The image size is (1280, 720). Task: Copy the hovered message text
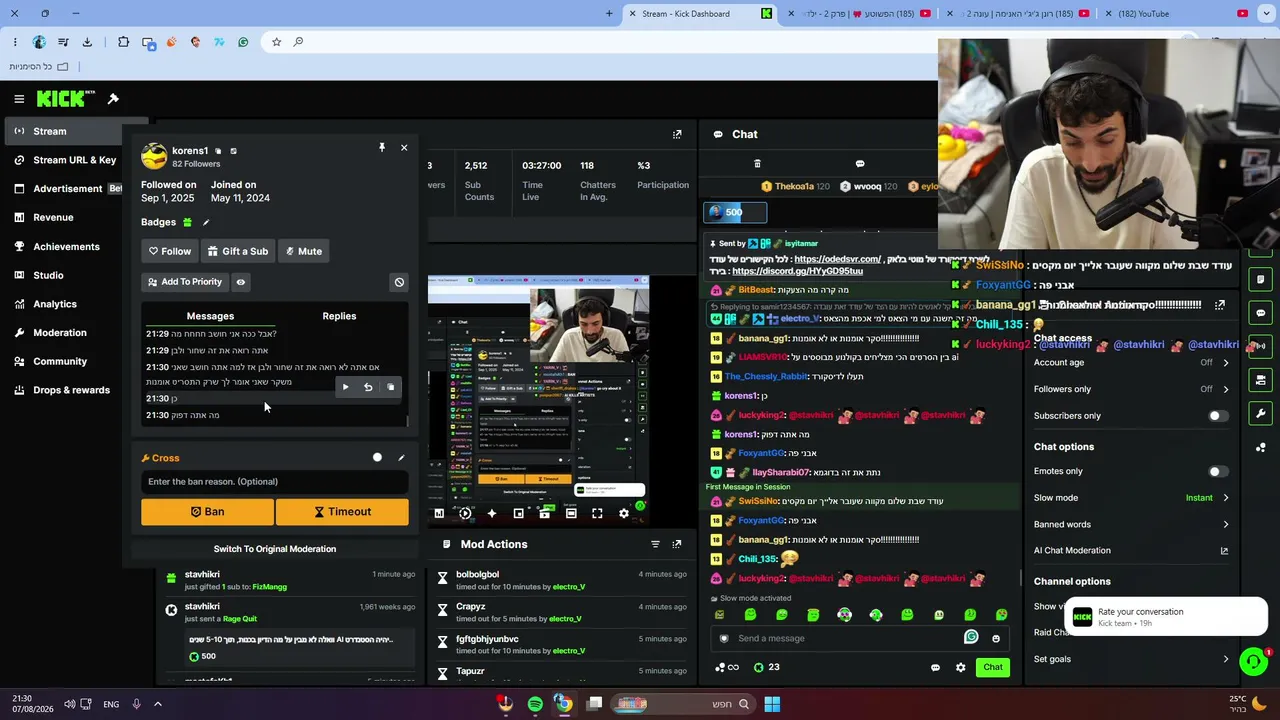click(x=391, y=387)
